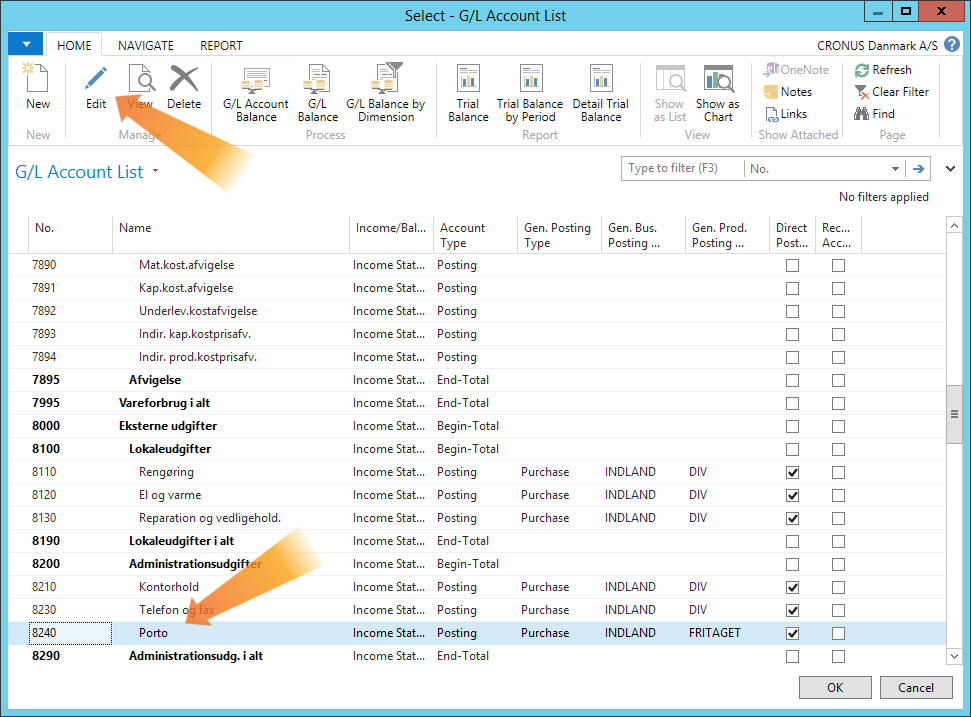Image resolution: width=971 pixels, height=717 pixels.
Task: Refresh the account list
Action: [883, 70]
